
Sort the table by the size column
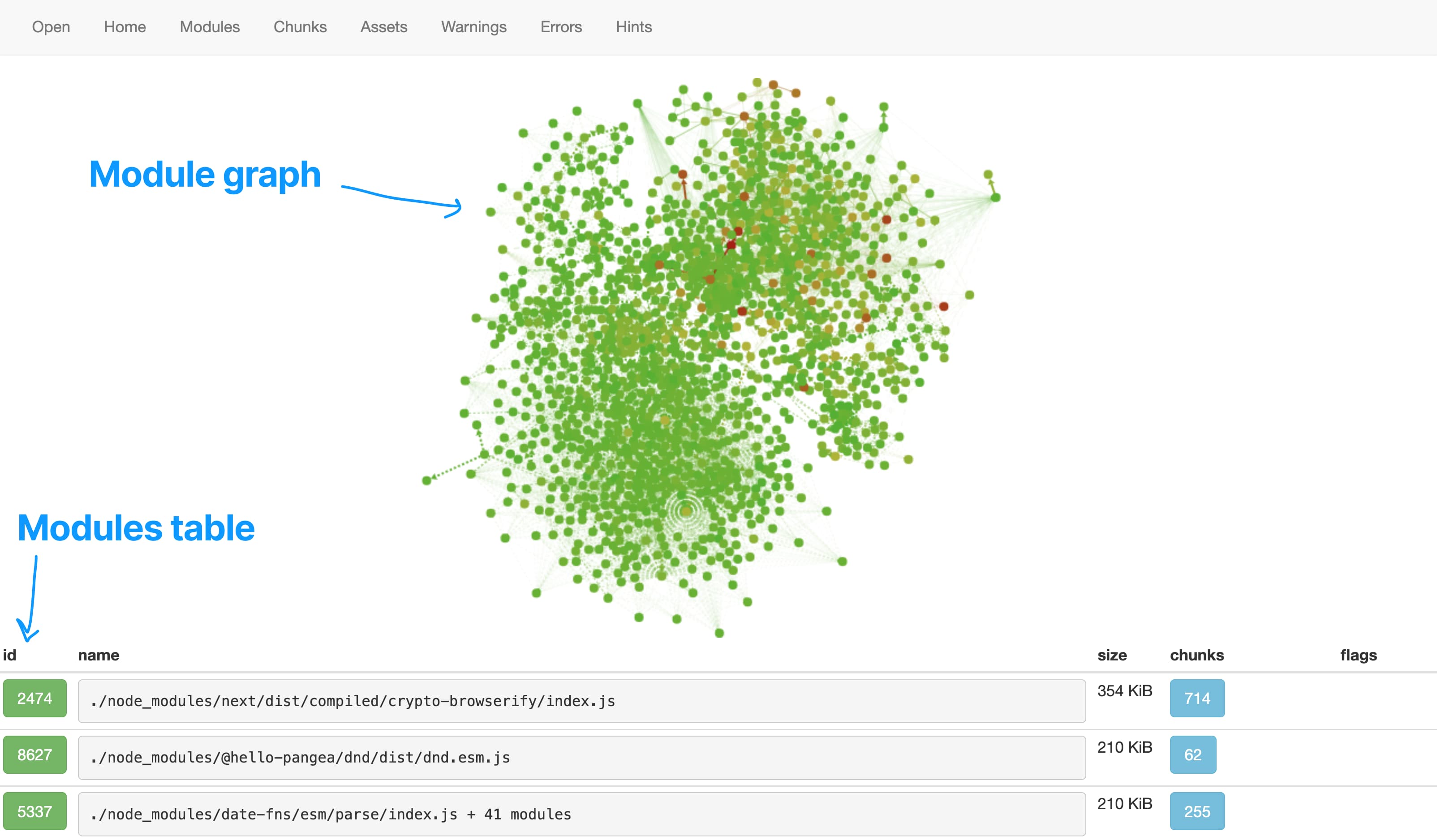tap(1112, 655)
